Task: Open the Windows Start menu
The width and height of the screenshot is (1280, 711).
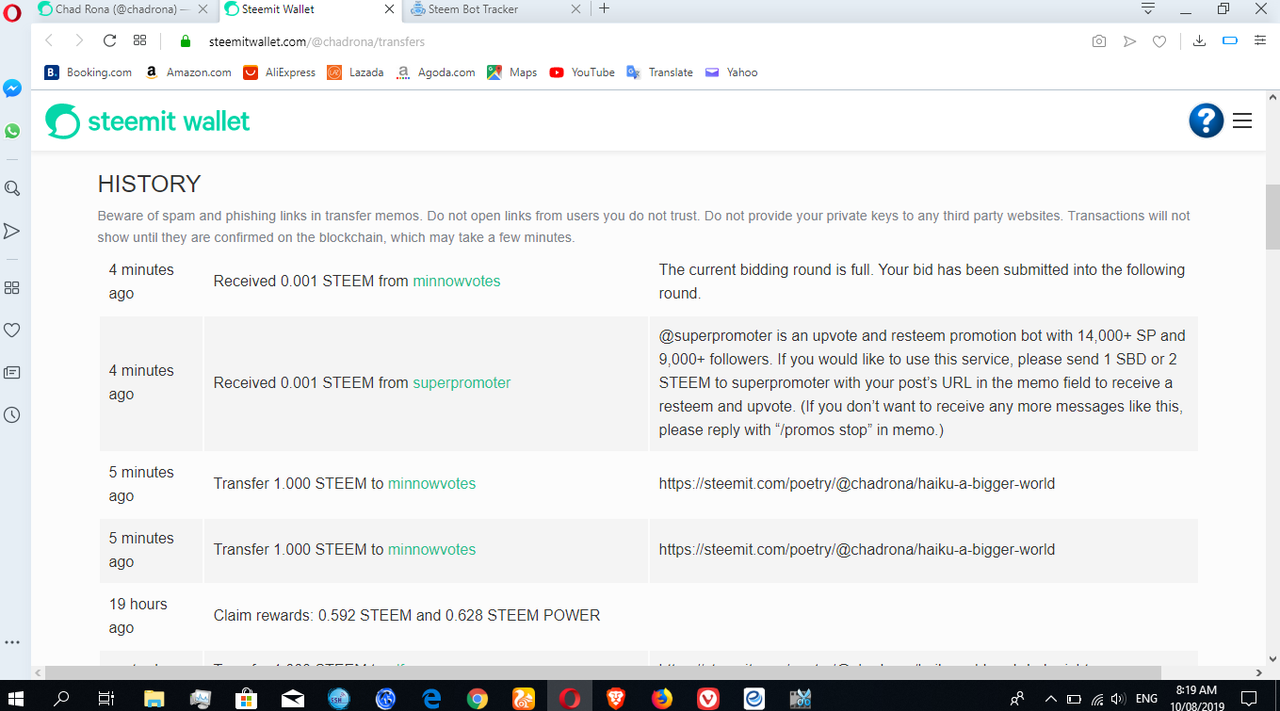Action: [18, 697]
